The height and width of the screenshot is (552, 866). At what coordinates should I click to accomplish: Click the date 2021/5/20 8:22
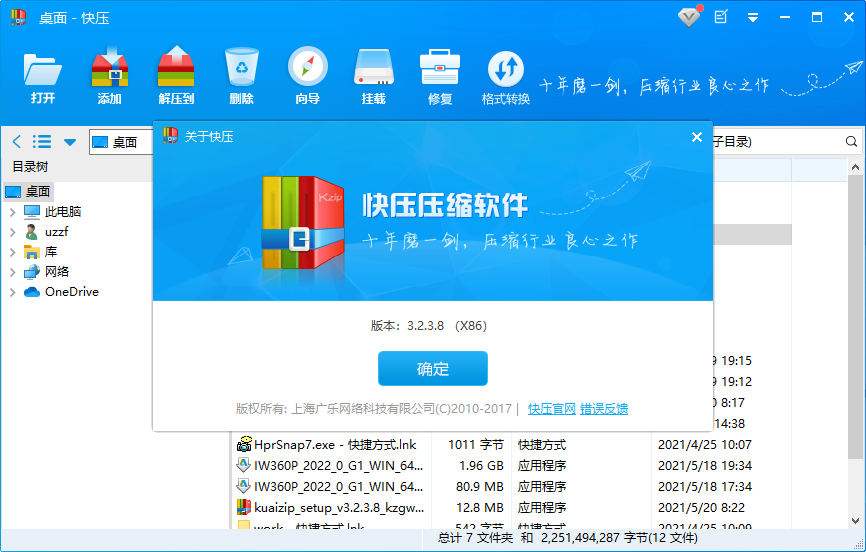coord(701,508)
